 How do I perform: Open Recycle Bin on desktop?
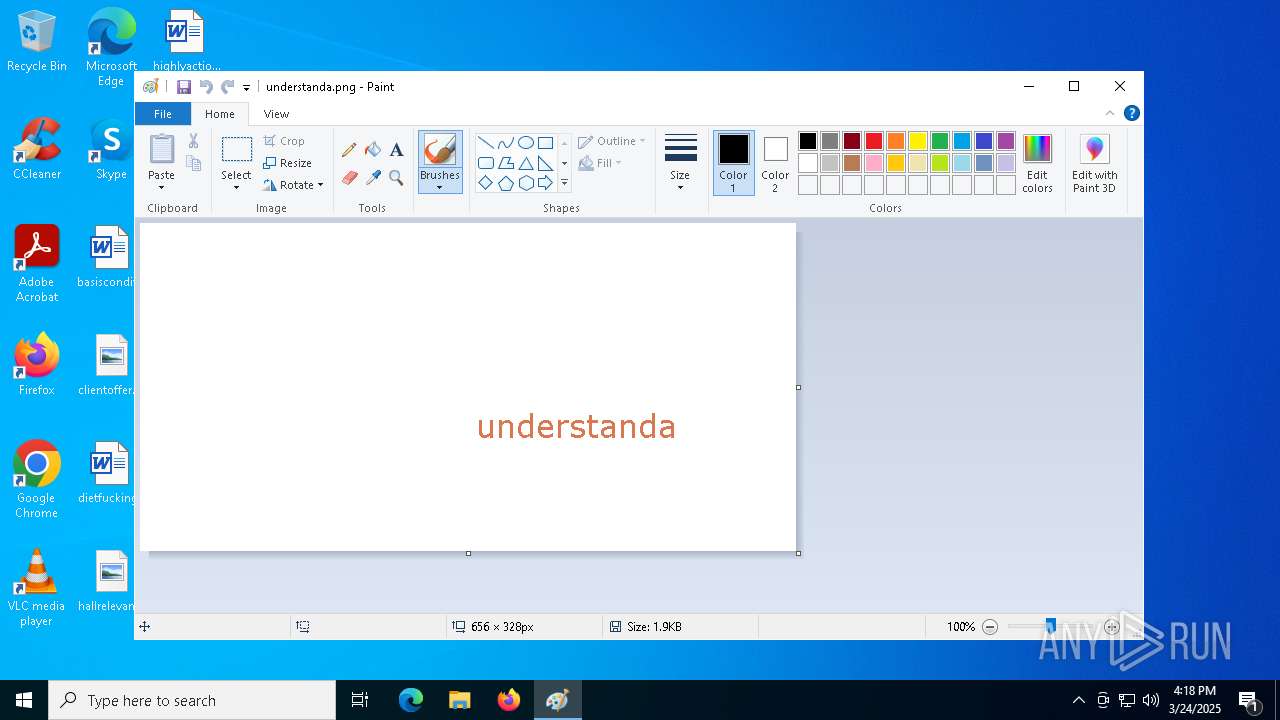37,42
